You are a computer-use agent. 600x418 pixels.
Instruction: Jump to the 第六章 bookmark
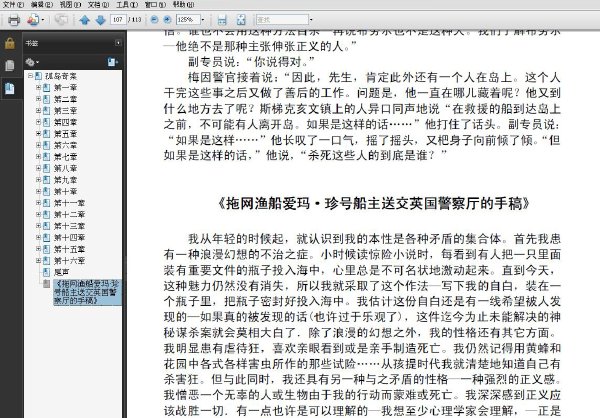tap(65, 145)
